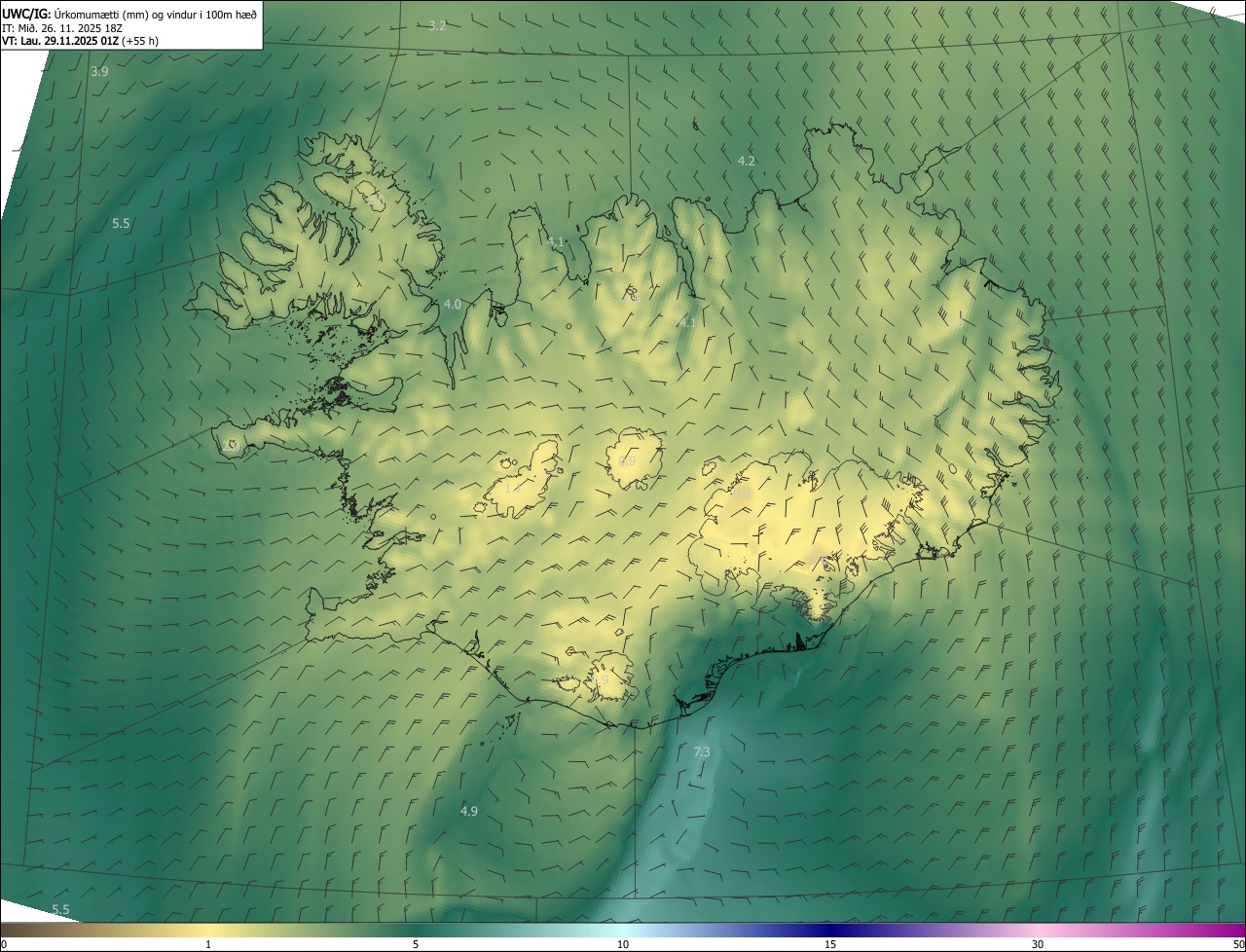Click the '10' tick label on the colorbar
Screen dimensions: 1246x952
point(623,944)
